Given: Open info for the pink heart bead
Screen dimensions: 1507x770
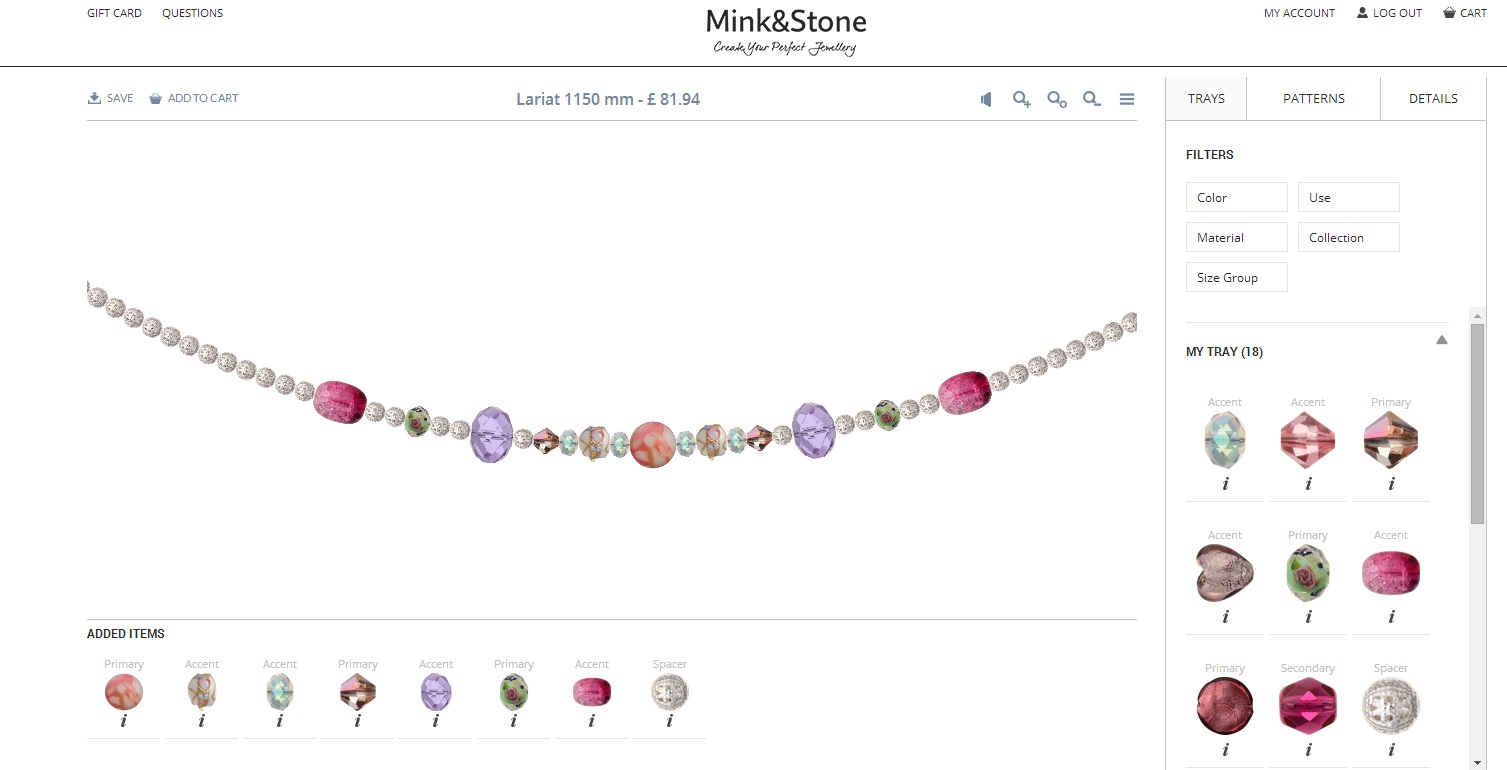Looking at the screenshot, I should tap(1225, 617).
